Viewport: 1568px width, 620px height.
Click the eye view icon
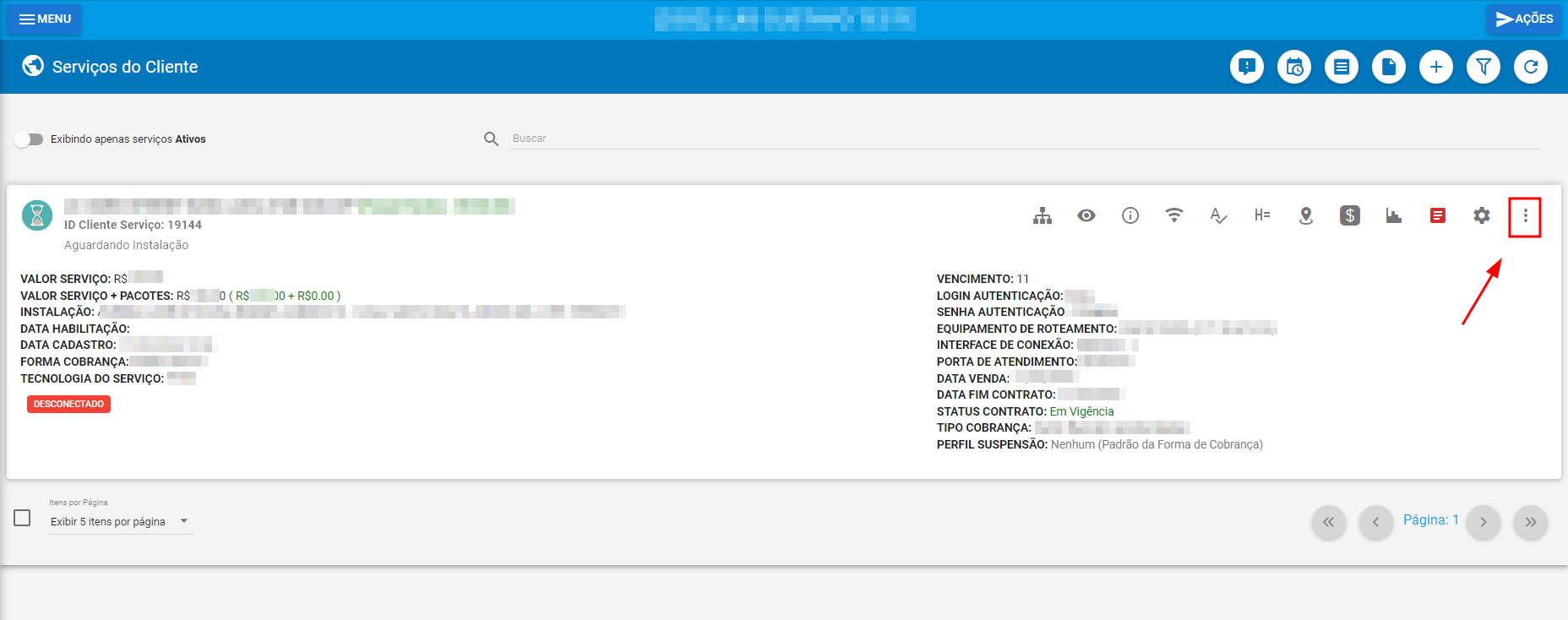[1086, 215]
